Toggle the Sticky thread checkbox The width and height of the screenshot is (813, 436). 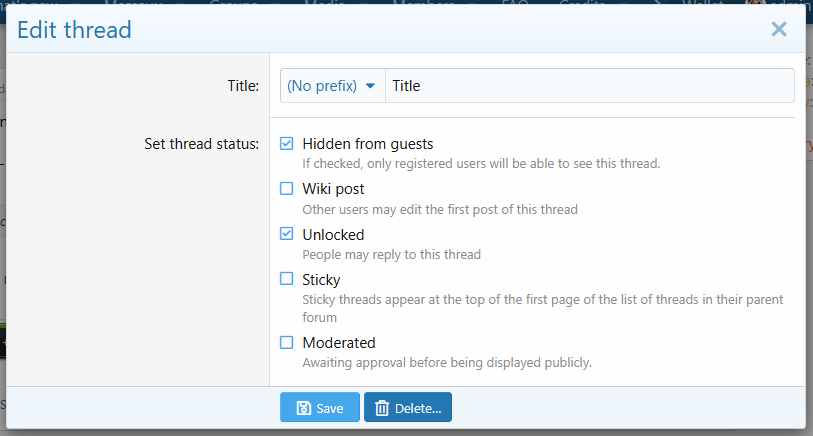point(287,280)
